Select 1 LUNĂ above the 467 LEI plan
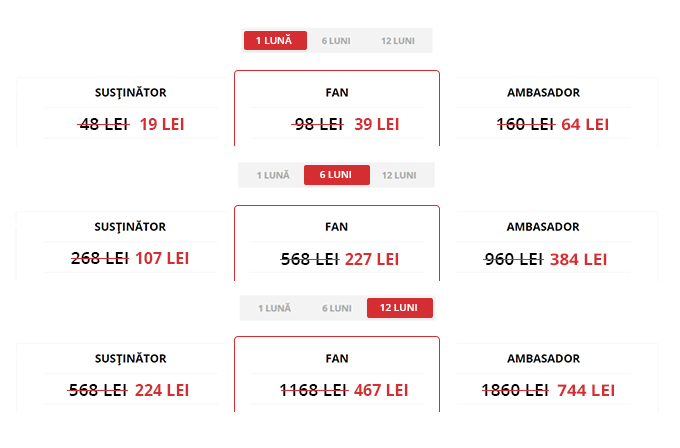680x448 pixels. 274,308
